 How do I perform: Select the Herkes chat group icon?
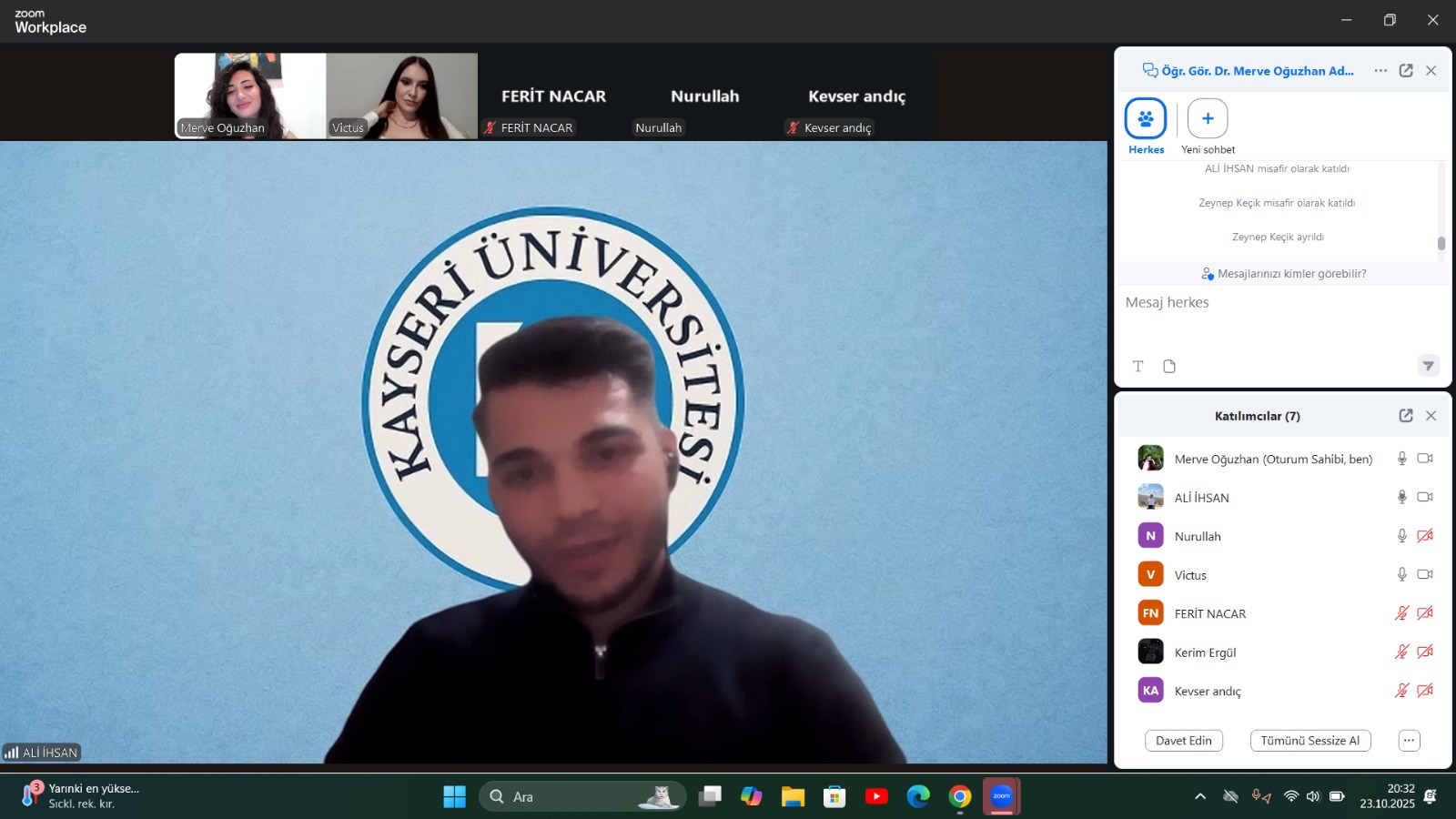pyautogui.click(x=1145, y=119)
